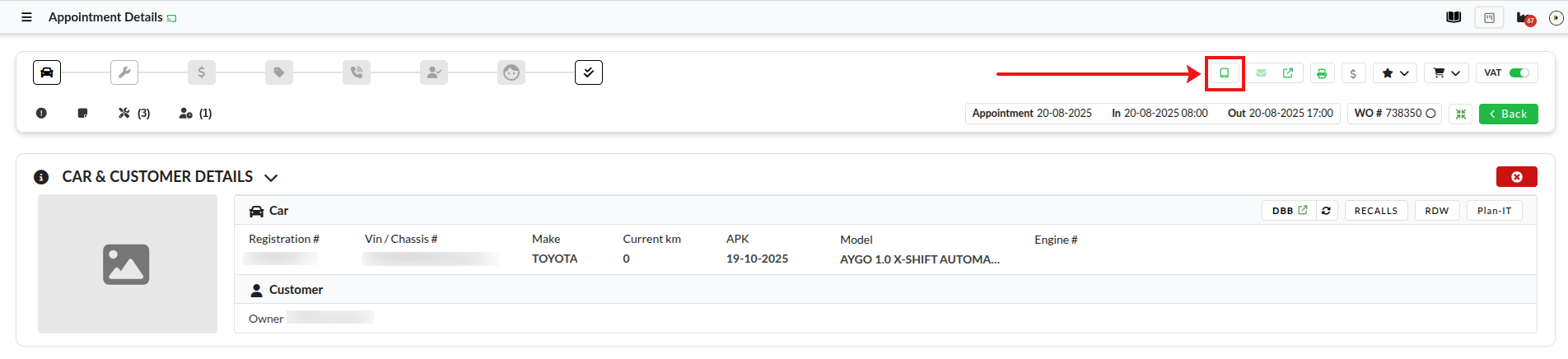Open the tools count (3) item

(133, 113)
